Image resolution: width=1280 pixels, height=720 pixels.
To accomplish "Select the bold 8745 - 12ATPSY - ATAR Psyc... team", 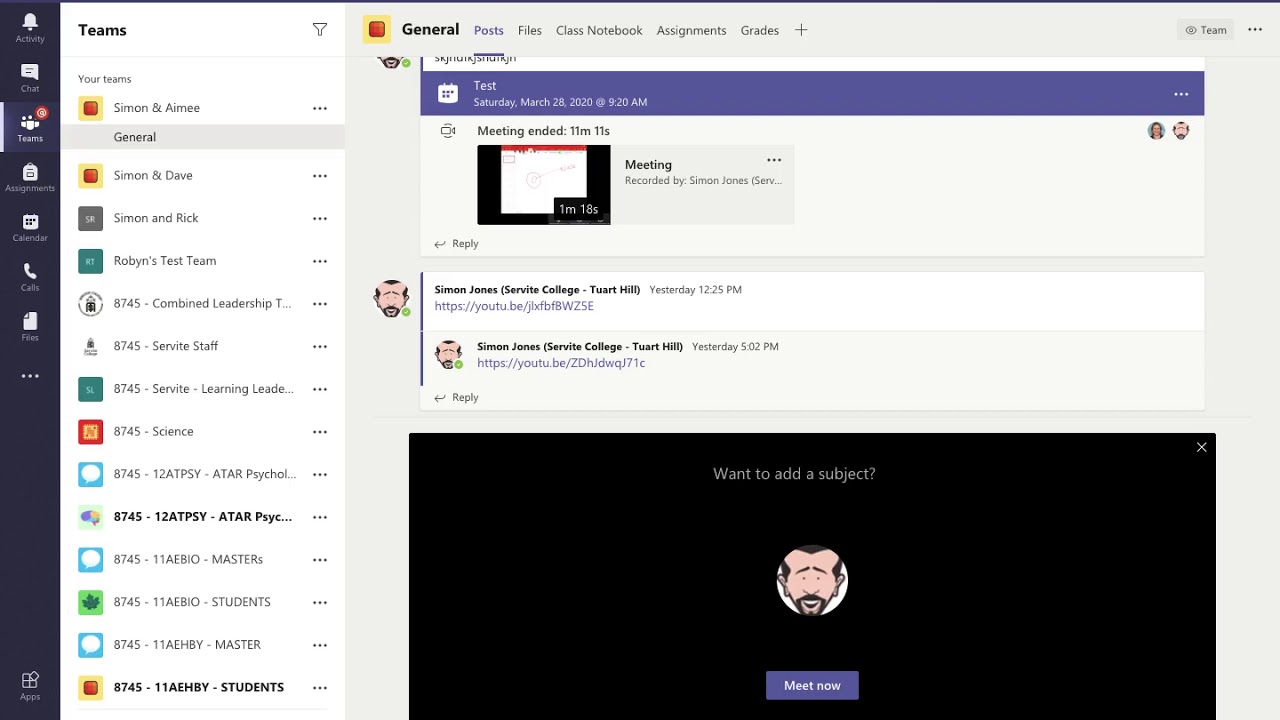I will coord(203,517).
